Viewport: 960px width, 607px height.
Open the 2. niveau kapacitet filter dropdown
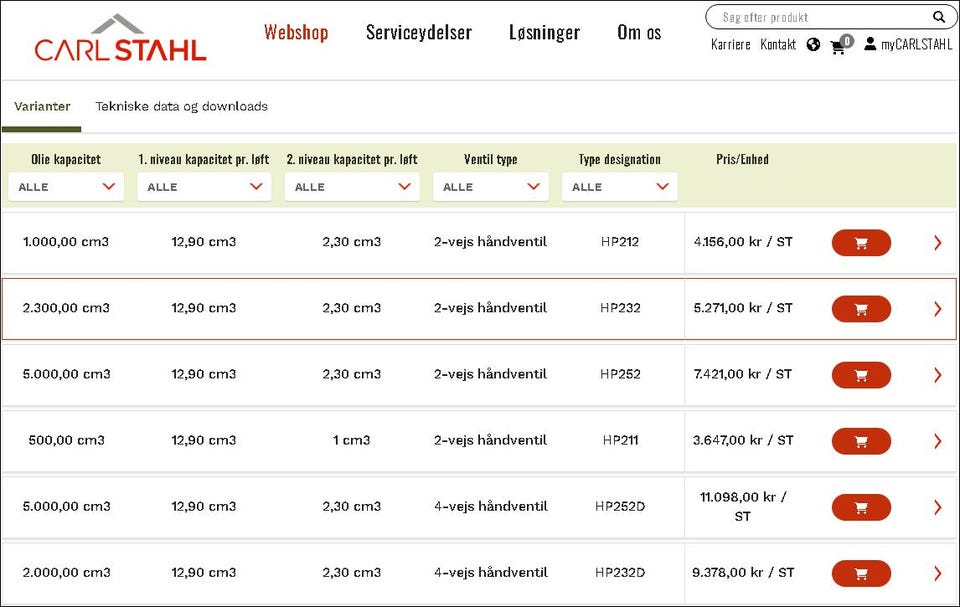352,187
